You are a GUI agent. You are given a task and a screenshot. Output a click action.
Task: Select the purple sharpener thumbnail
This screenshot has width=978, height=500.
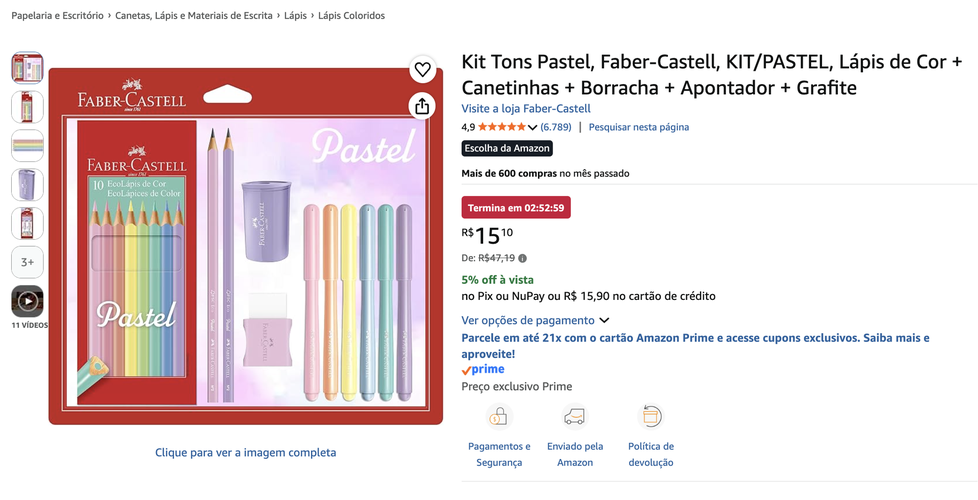click(27, 185)
